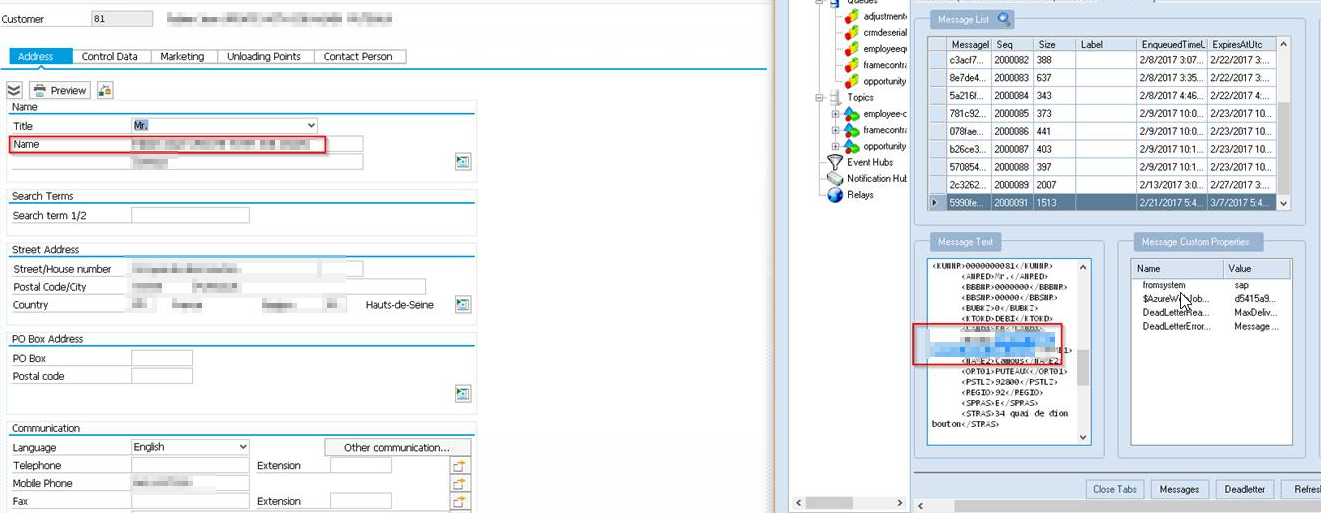
Task: Click the Label column header
Action: (1107, 44)
